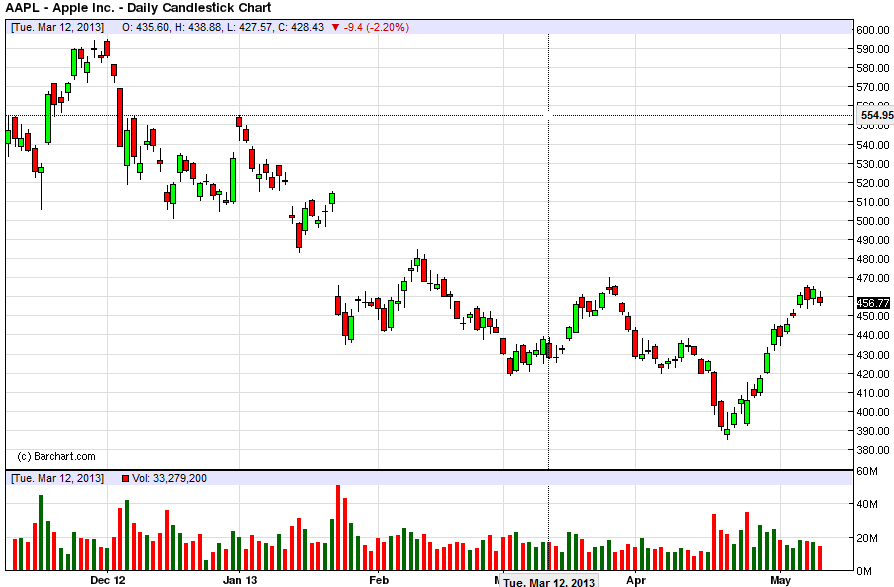Click the red down-triangle change indicator
This screenshot has height=587, width=894.
[x=336, y=27]
